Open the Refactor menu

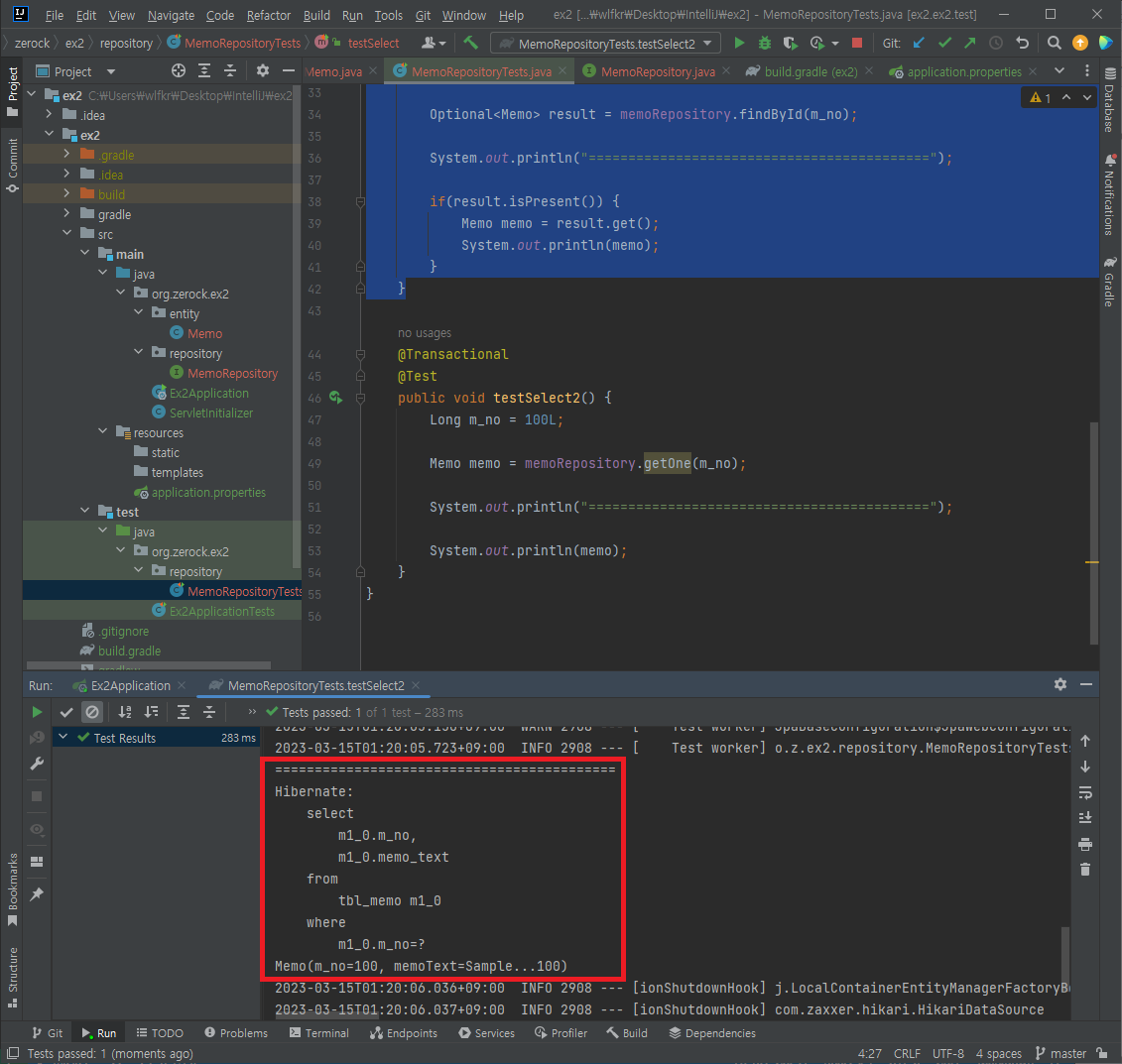(268, 15)
